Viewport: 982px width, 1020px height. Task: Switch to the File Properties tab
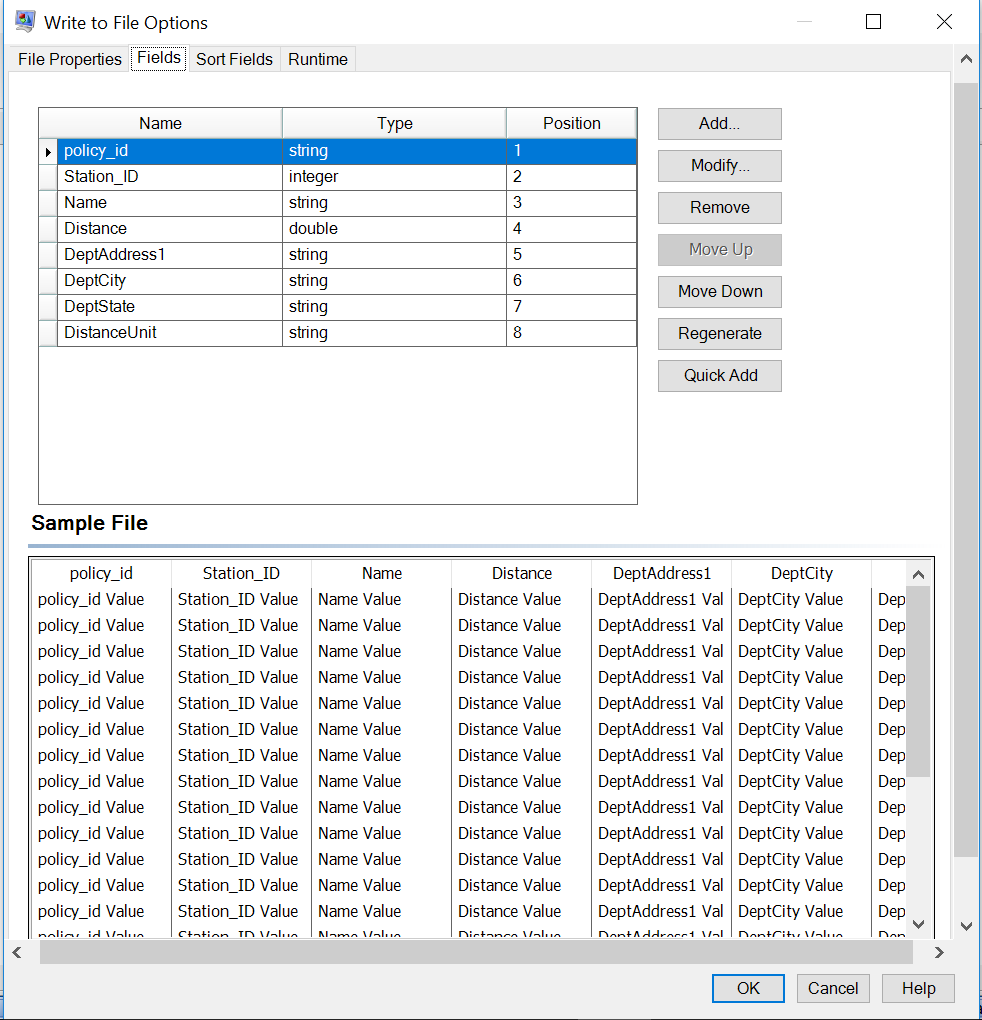coord(68,59)
